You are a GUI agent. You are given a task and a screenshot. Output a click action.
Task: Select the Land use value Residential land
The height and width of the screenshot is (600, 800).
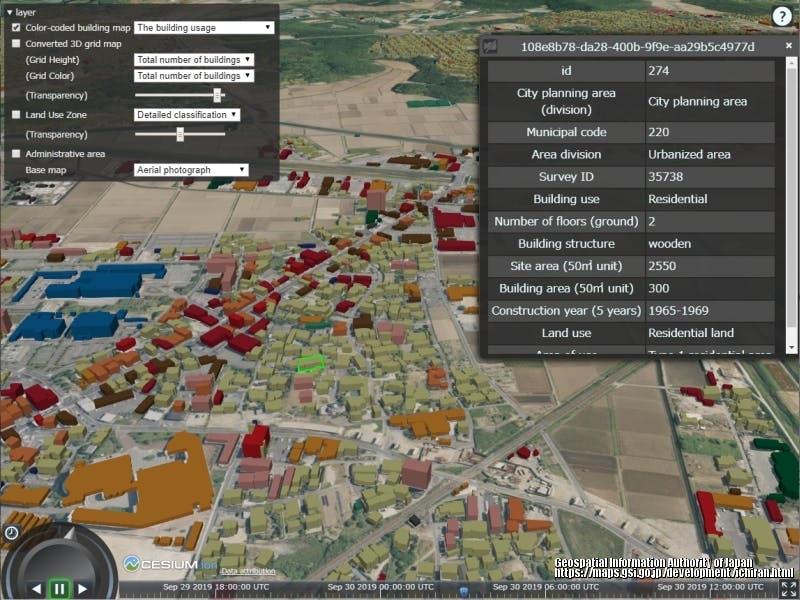691,333
